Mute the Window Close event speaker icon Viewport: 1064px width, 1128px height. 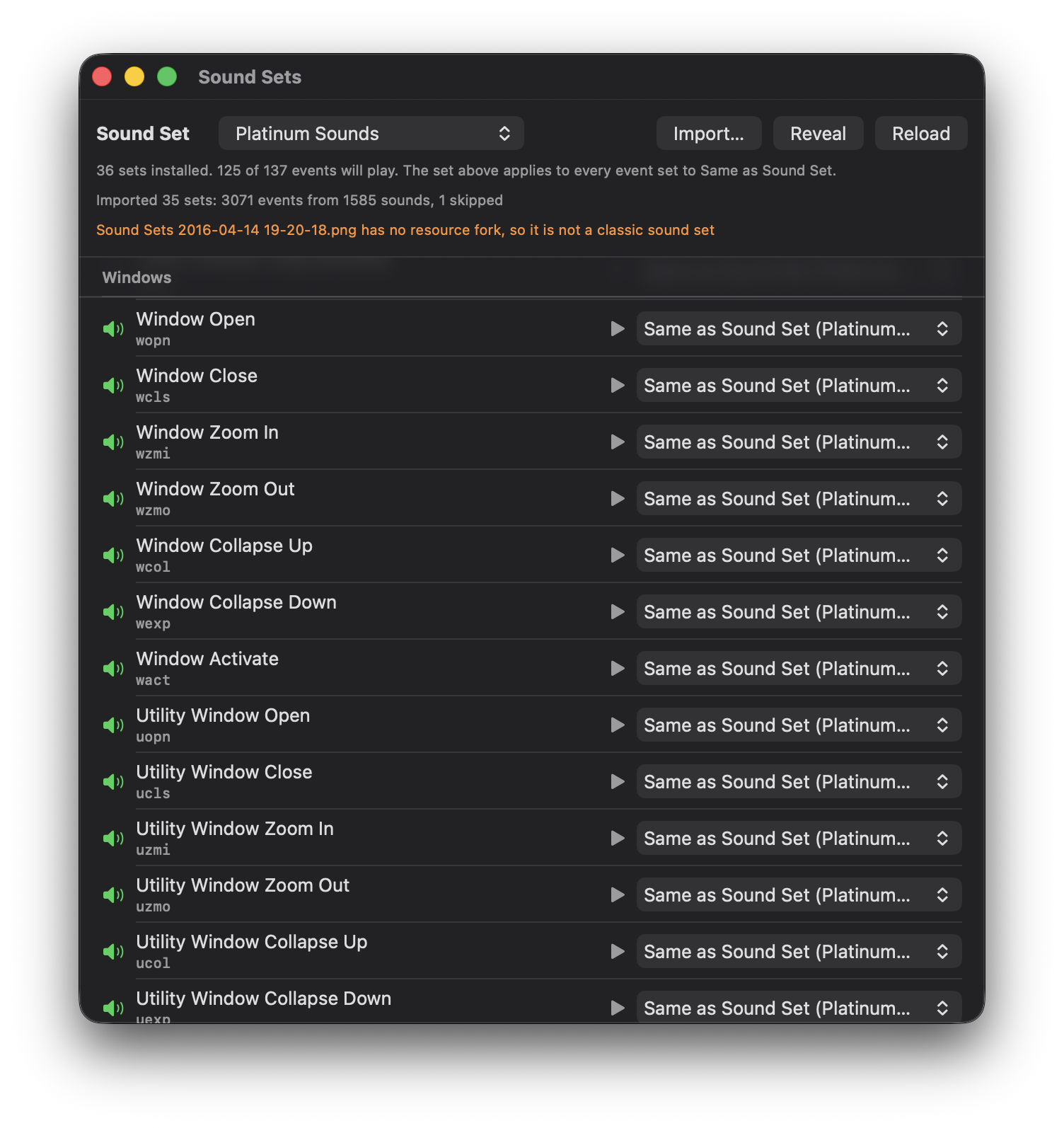point(113,386)
